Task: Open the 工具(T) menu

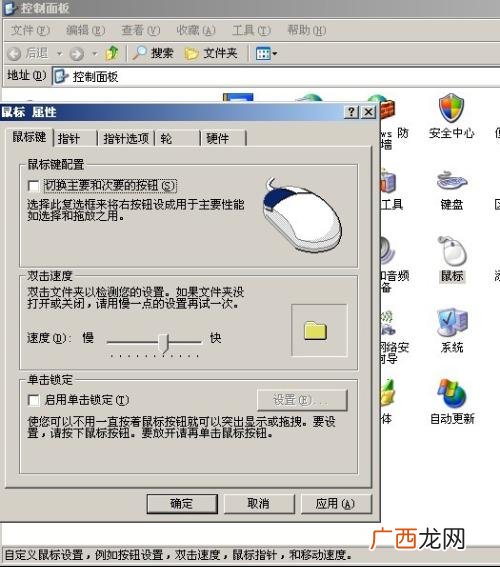Action: (251, 30)
